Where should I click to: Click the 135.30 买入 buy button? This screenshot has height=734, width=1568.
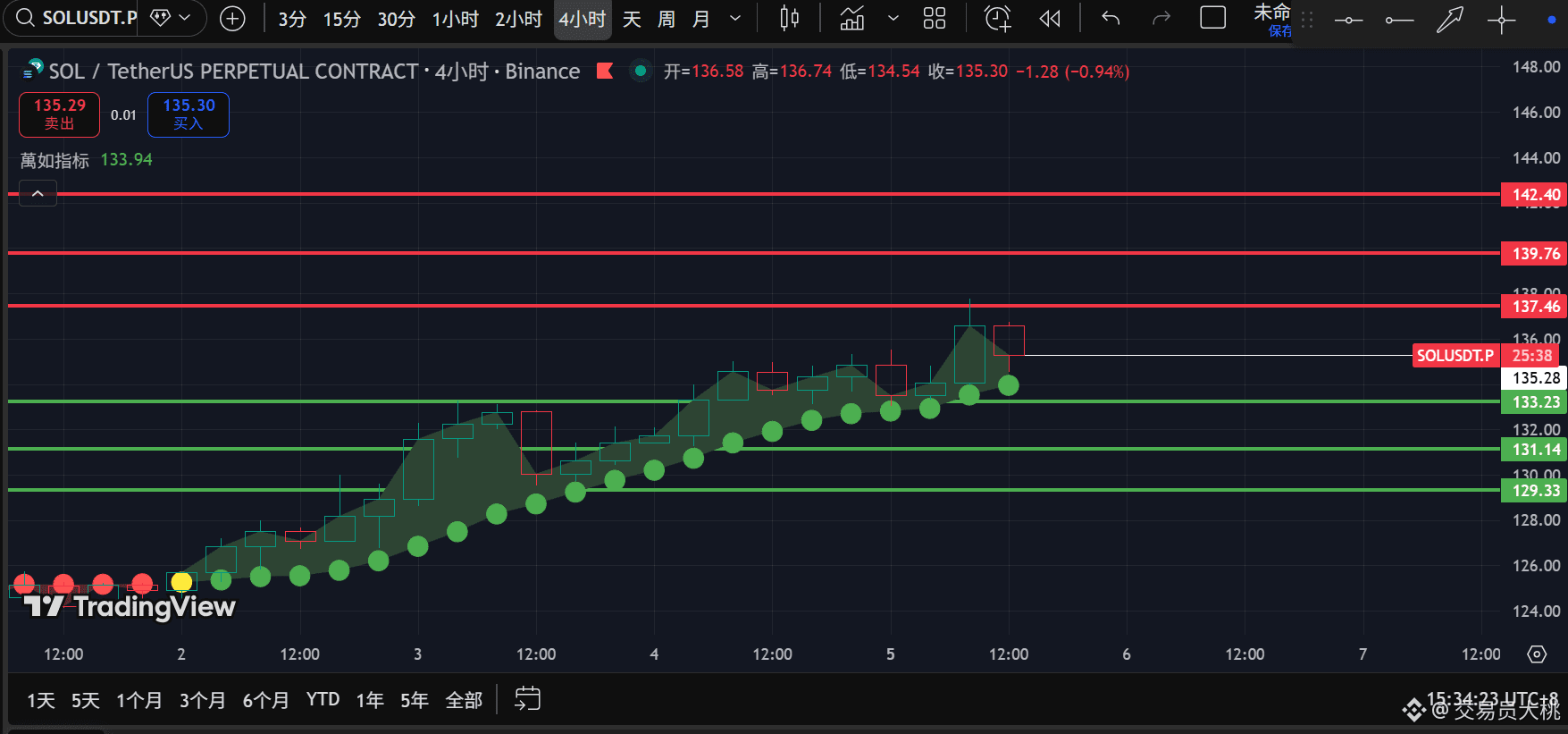189,114
